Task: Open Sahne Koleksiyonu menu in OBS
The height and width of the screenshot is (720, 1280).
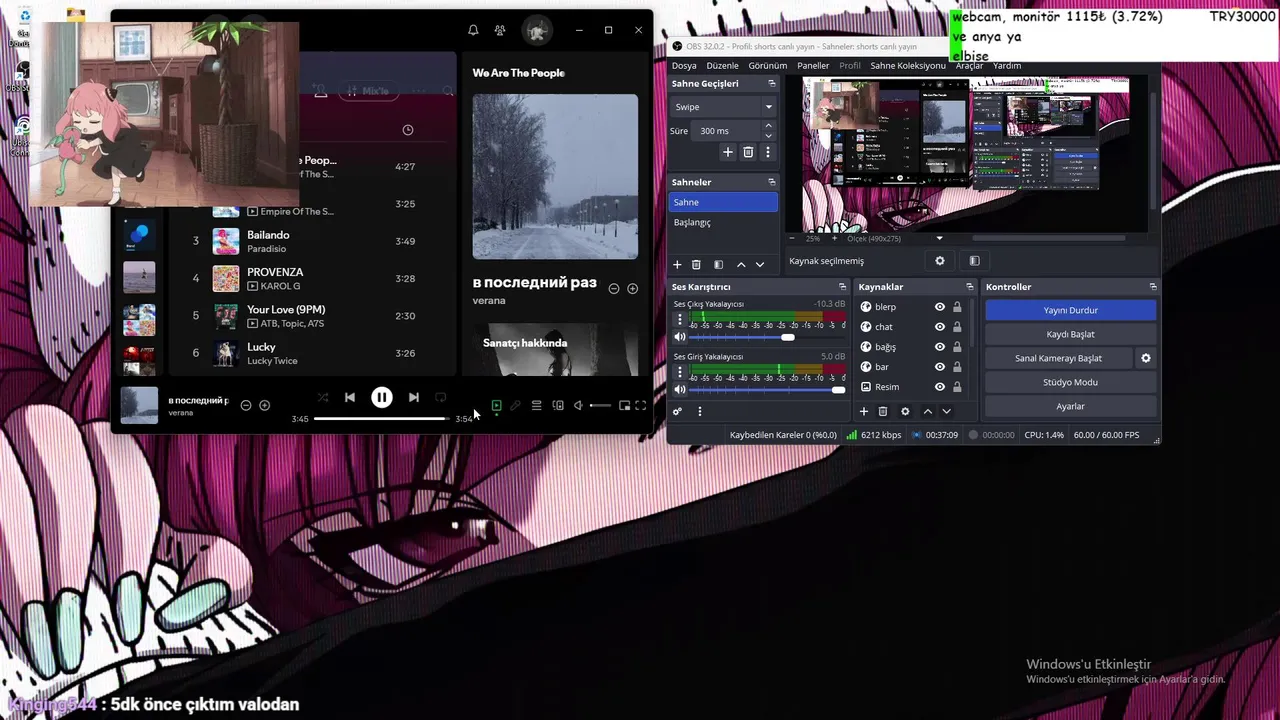Action: (908, 65)
